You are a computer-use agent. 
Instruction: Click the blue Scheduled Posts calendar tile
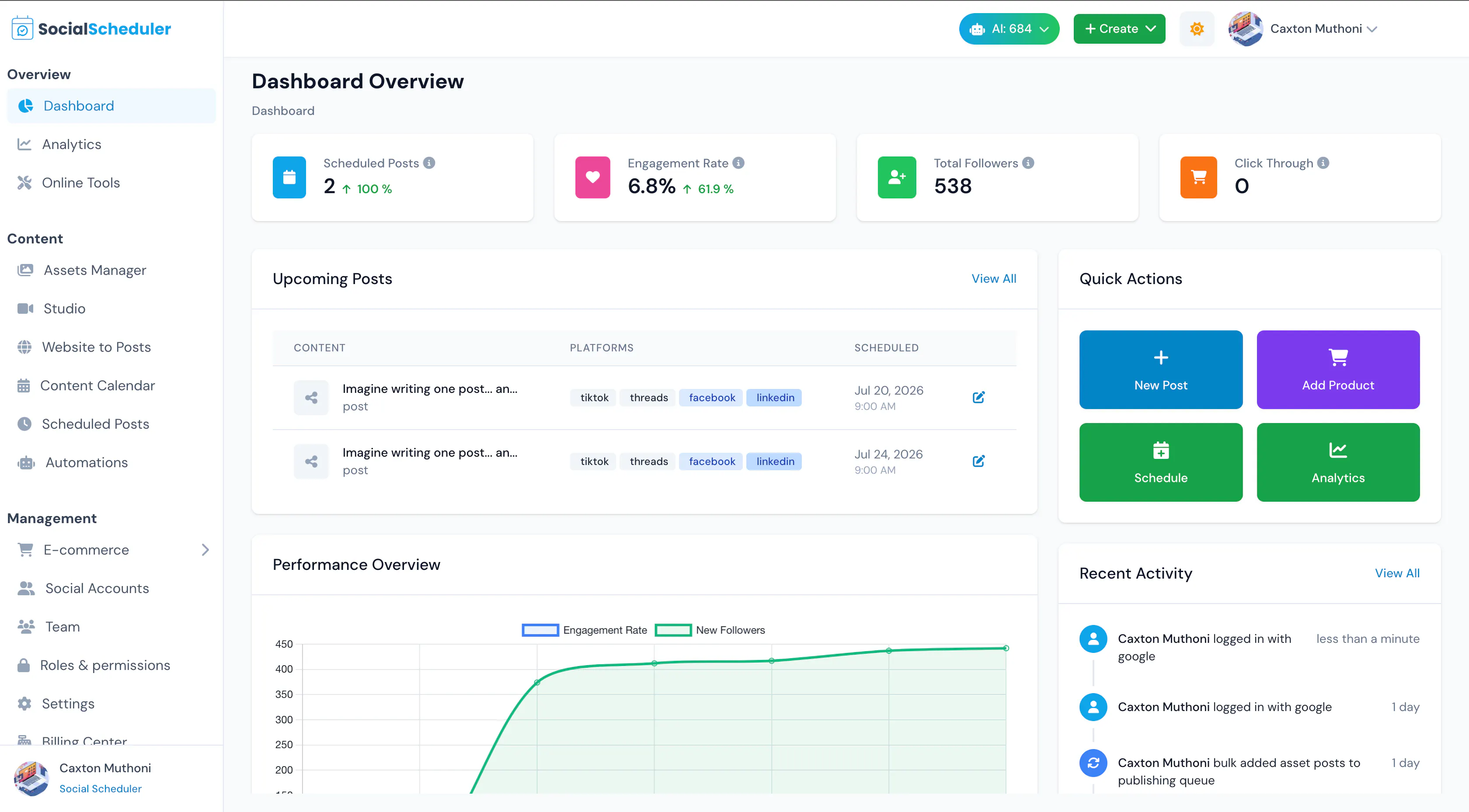pyautogui.click(x=289, y=177)
